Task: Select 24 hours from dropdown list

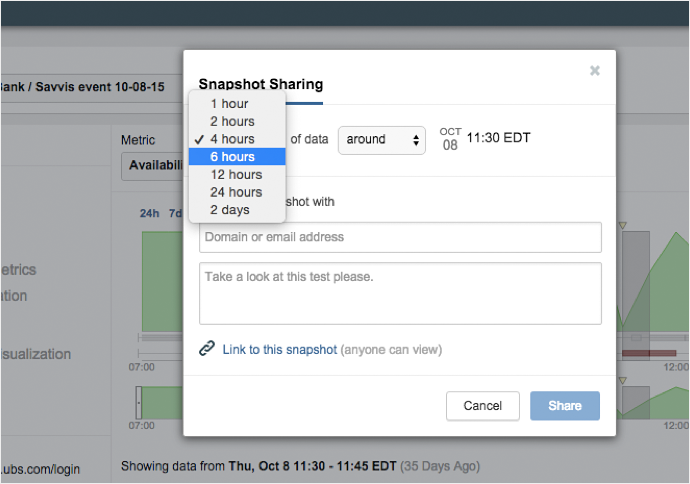Action: point(236,192)
